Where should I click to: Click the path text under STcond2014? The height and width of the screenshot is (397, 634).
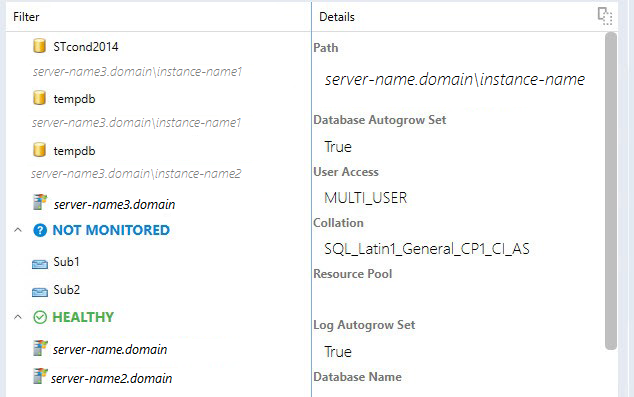click(x=137, y=72)
